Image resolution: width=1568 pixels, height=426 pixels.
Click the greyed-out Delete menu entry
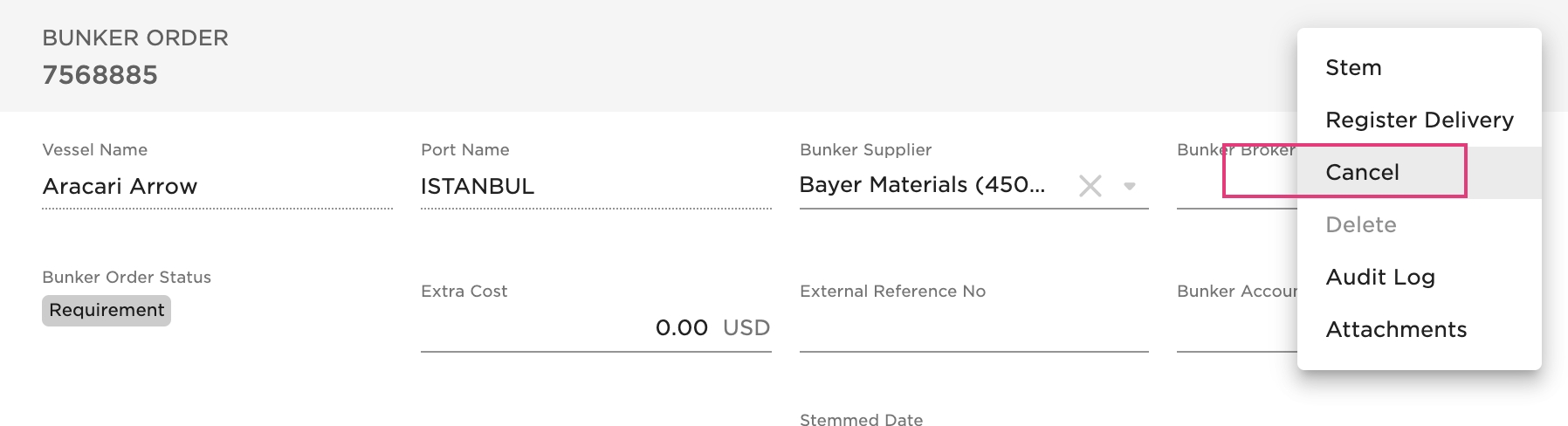click(x=1360, y=225)
